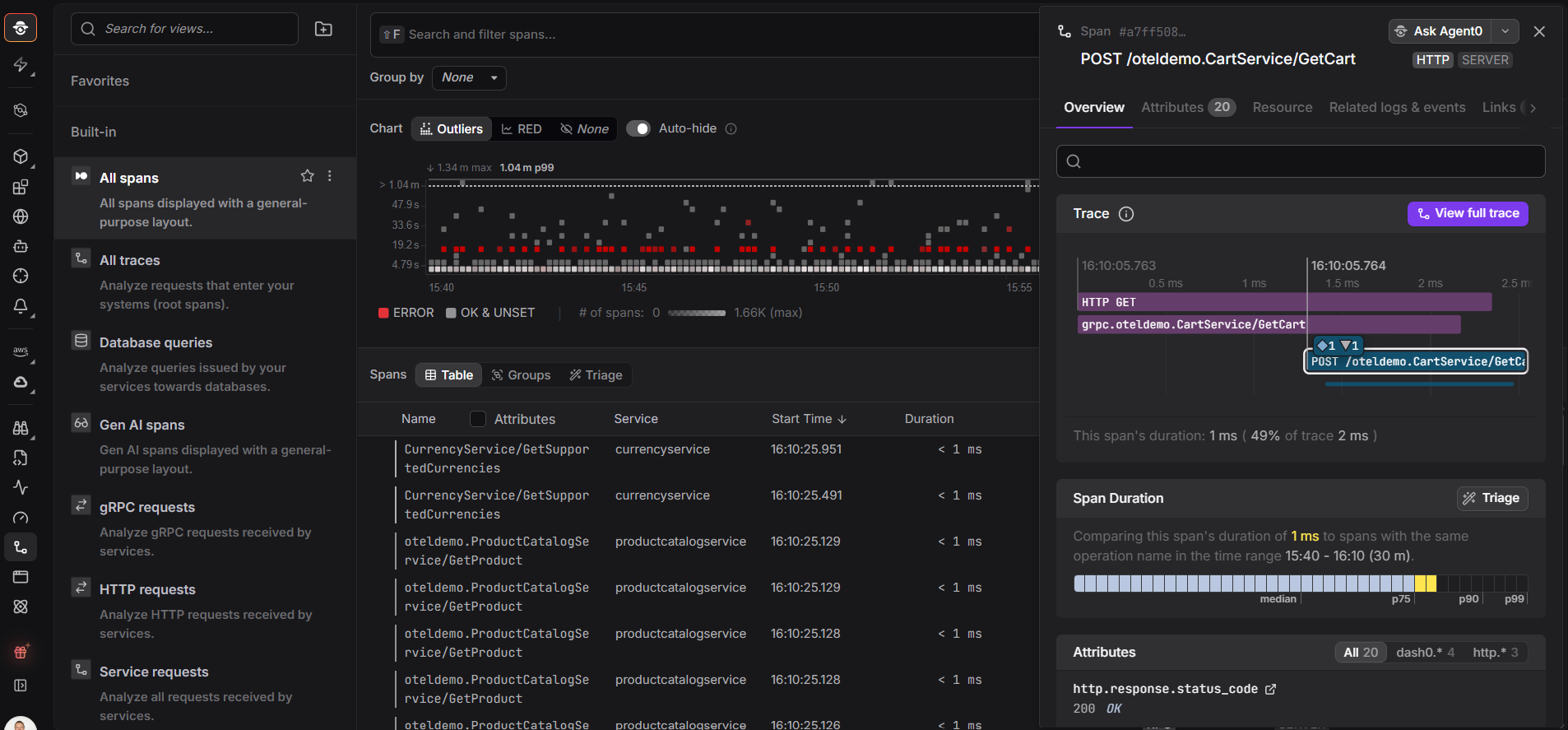Open the Related logs & events tab
The height and width of the screenshot is (730, 1568).
pos(1397,107)
